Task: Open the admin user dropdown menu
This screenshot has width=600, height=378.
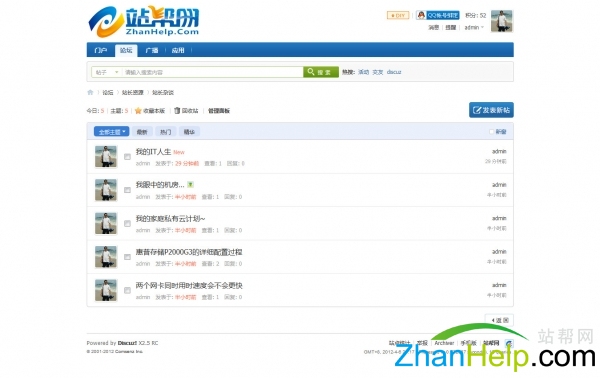Action: coord(474,28)
